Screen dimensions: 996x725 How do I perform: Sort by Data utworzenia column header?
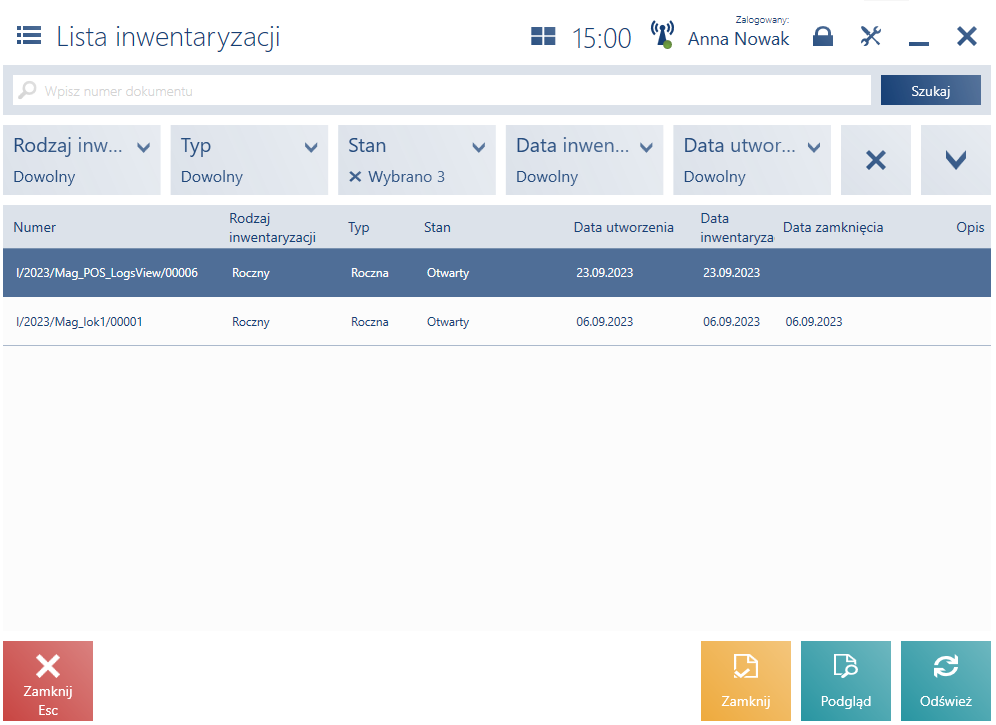click(x=623, y=227)
